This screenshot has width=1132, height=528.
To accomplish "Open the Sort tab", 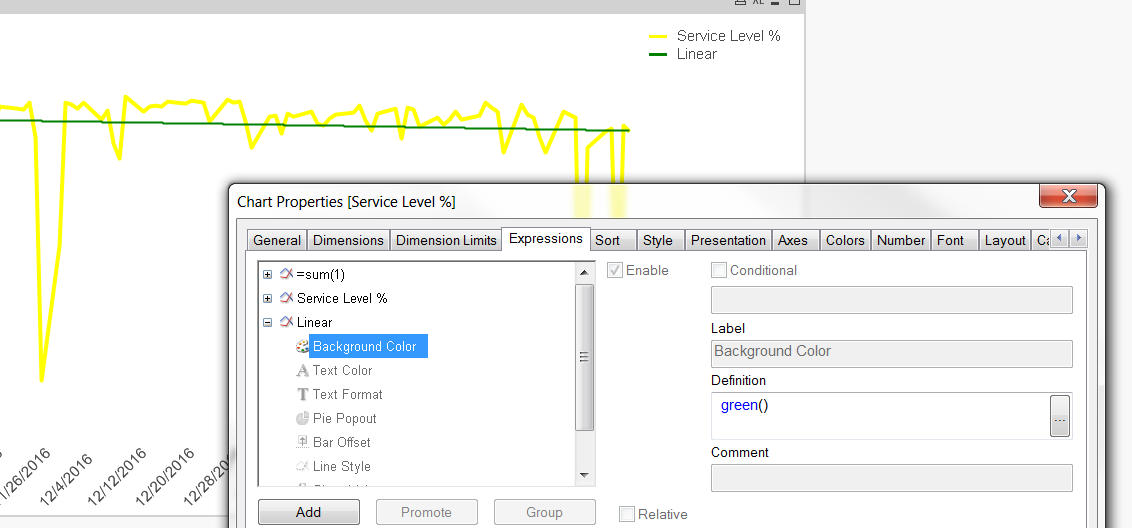I will pyautogui.click(x=613, y=241).
